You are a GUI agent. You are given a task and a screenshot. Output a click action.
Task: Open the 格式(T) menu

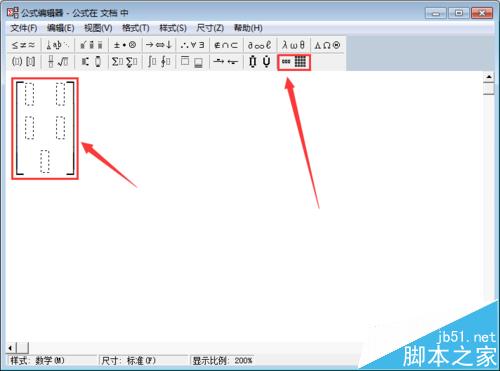136,28
